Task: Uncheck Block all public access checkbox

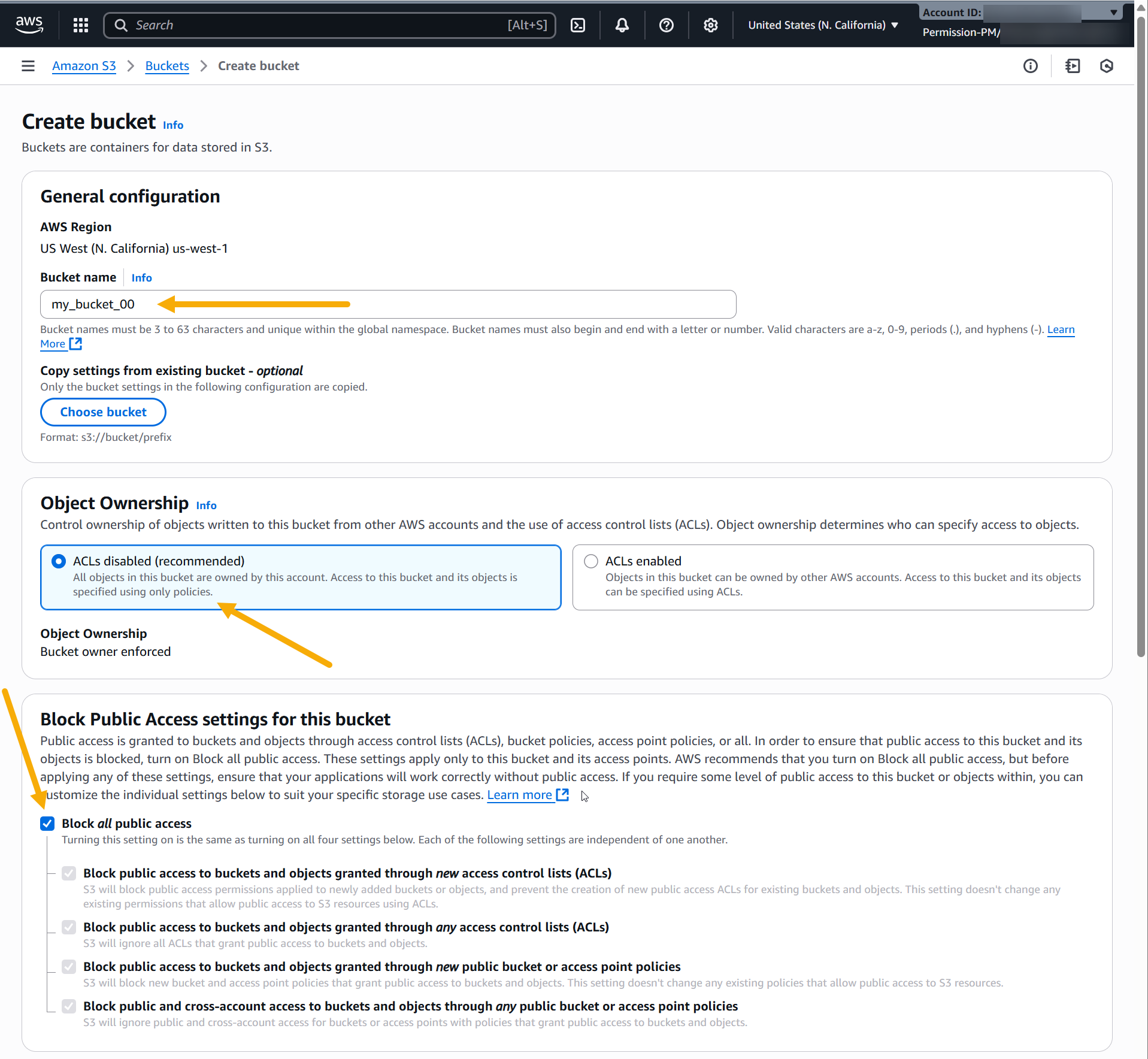Action: 48,824
